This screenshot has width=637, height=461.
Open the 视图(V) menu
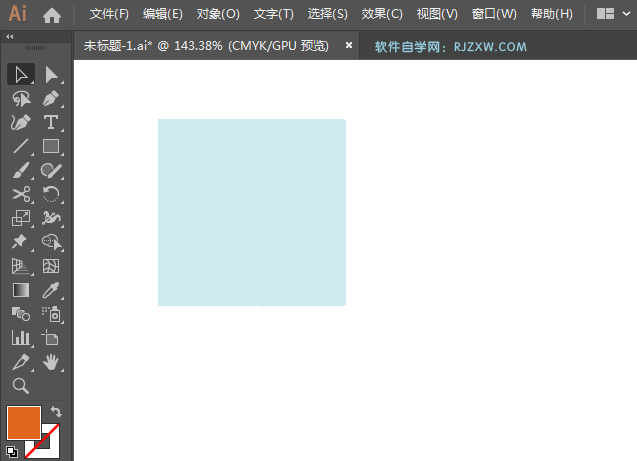point(437,14)
